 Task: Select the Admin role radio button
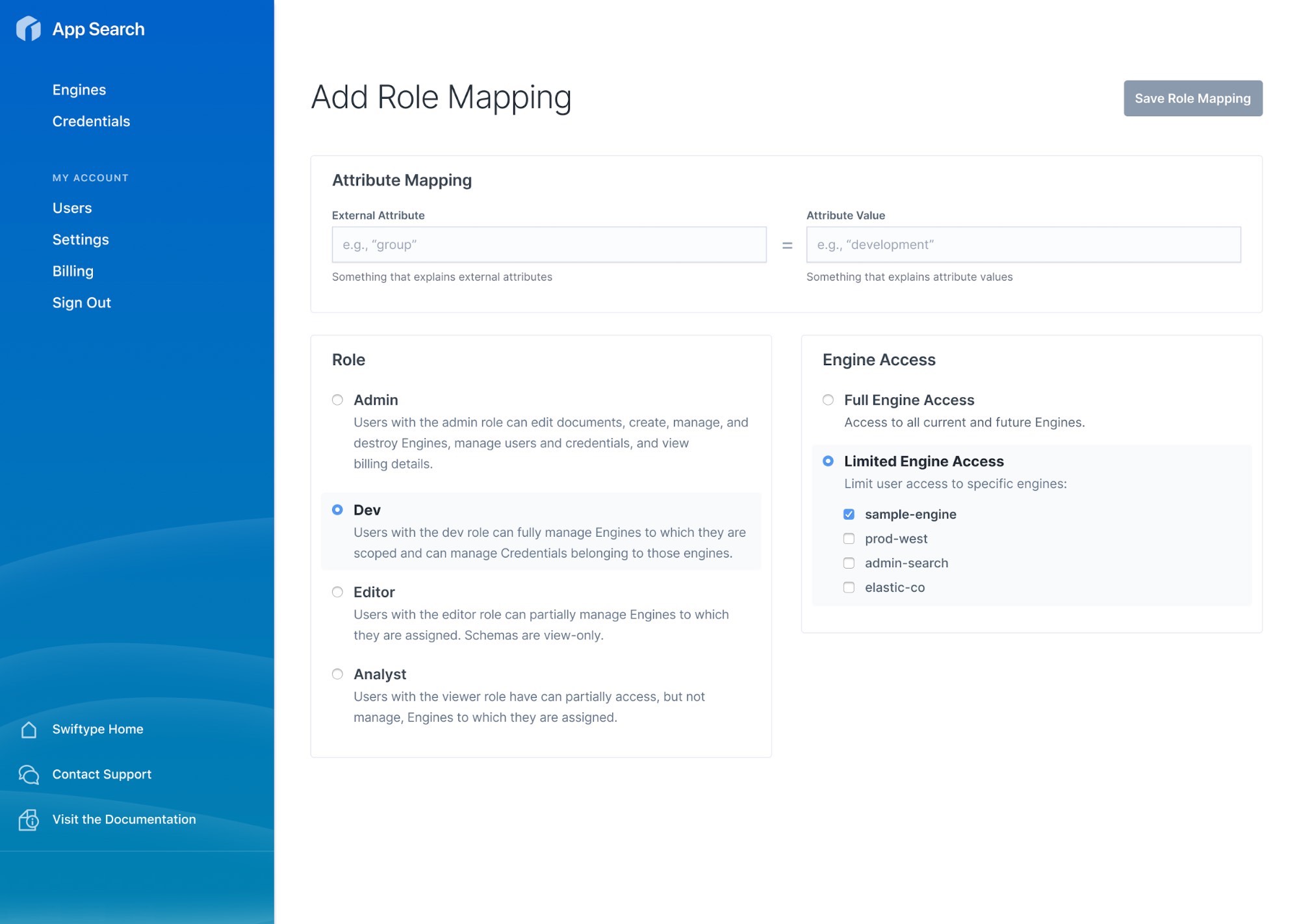(338, 399)
